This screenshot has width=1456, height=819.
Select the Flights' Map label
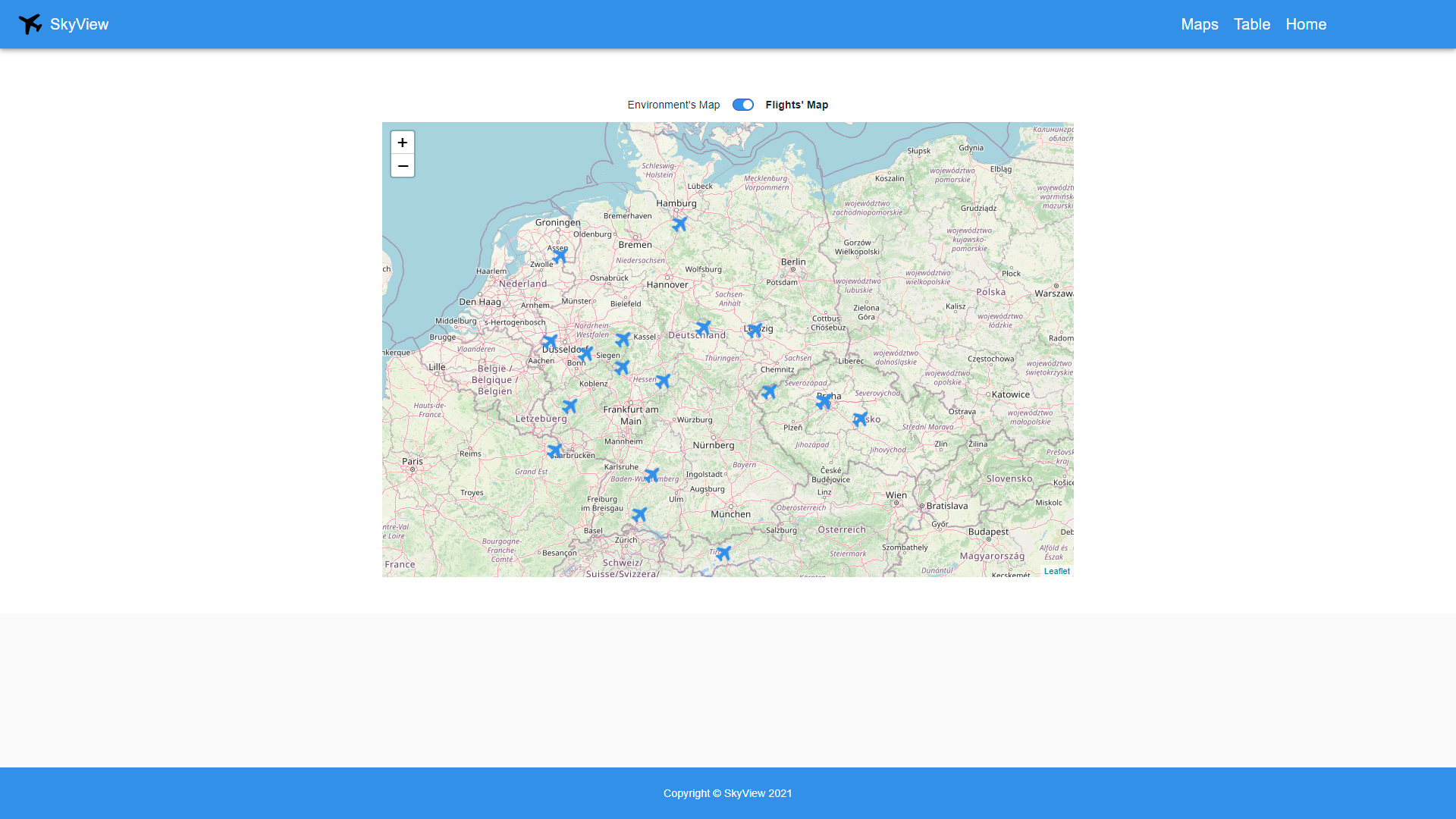click(797, 105)
